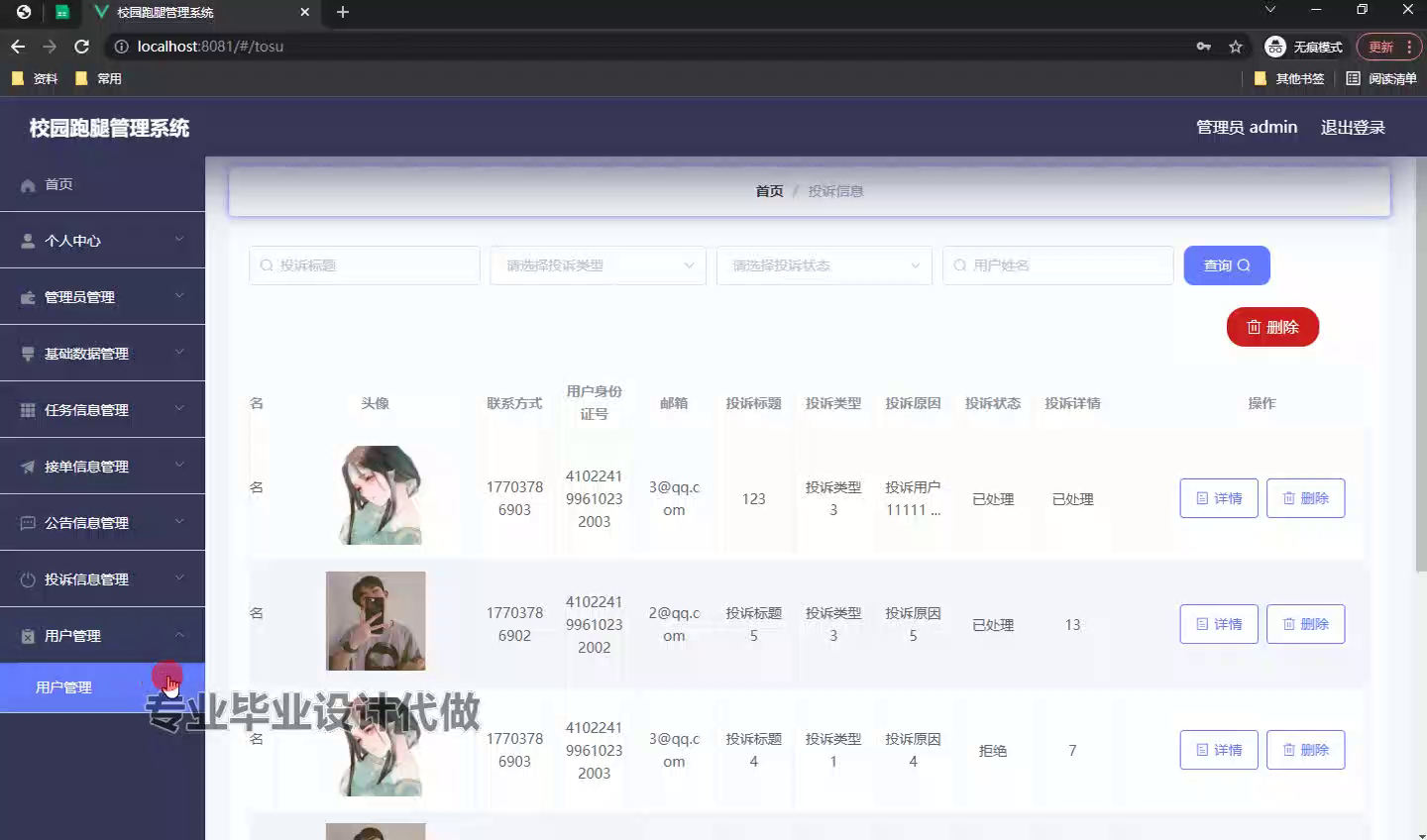Image resolution: width=1427 pixels, height=840 pixels.
Task: Open the 公告信息管理 sidebar menu
Action: coord(102,523)
